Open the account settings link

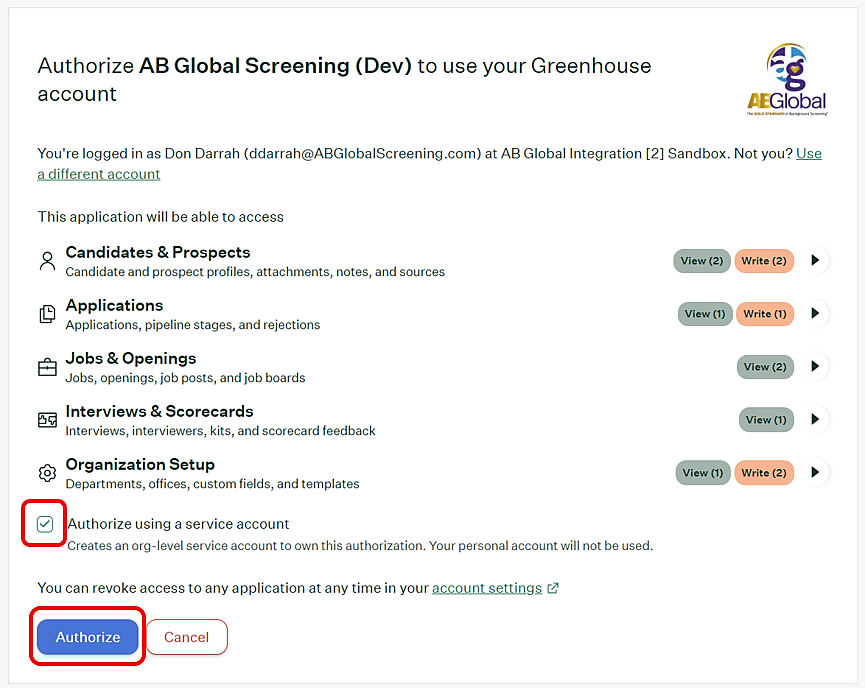tap(487, 588)
